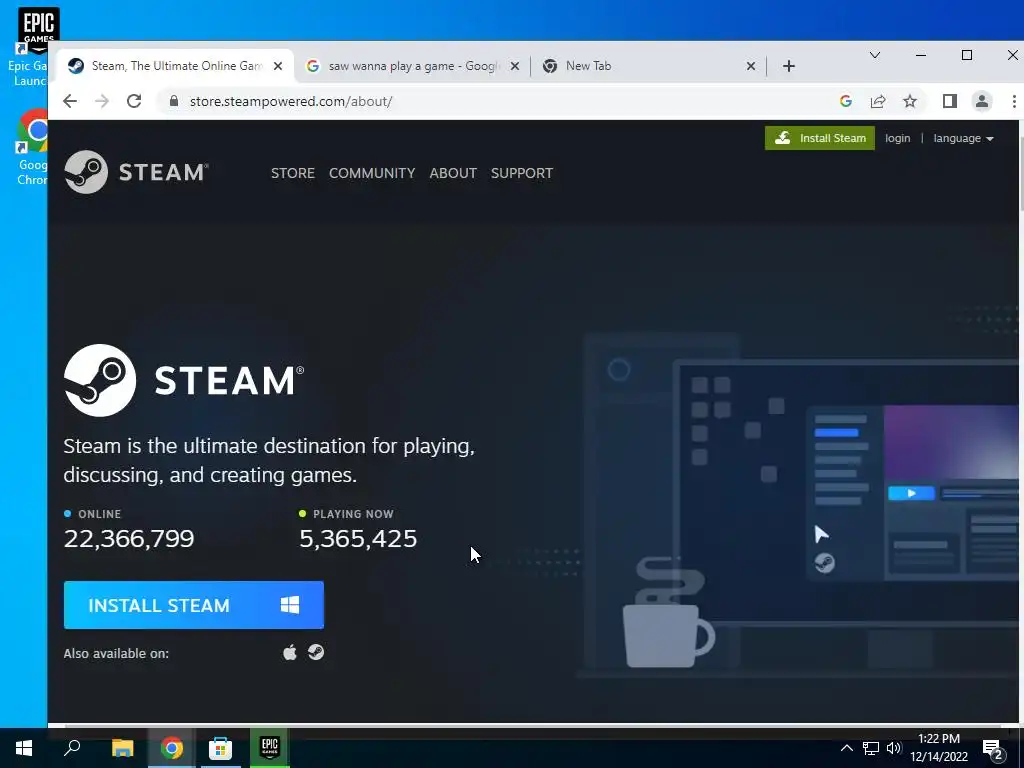
Task: View site security lock info
Action: pyautogui.click(x=174, y=101)
